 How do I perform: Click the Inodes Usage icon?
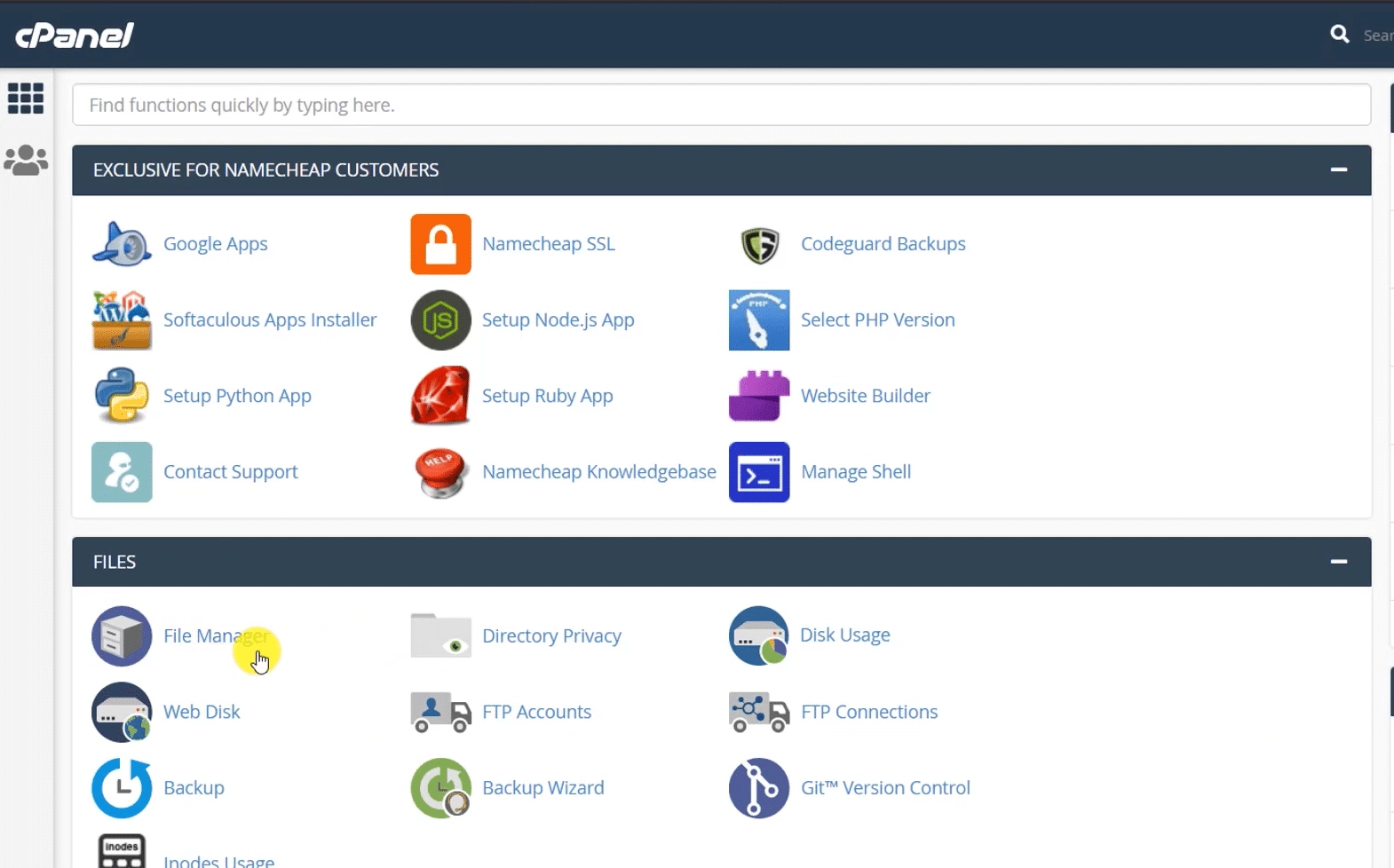tap(122, 851)
